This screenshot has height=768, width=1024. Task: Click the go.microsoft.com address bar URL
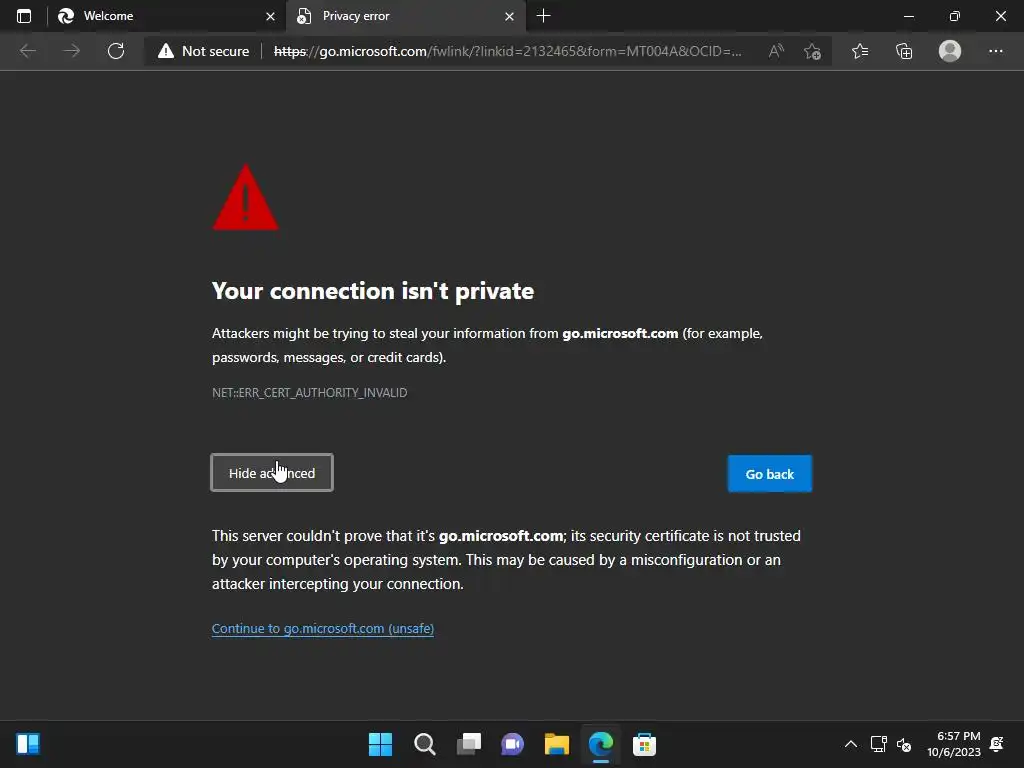coord(507,51)
